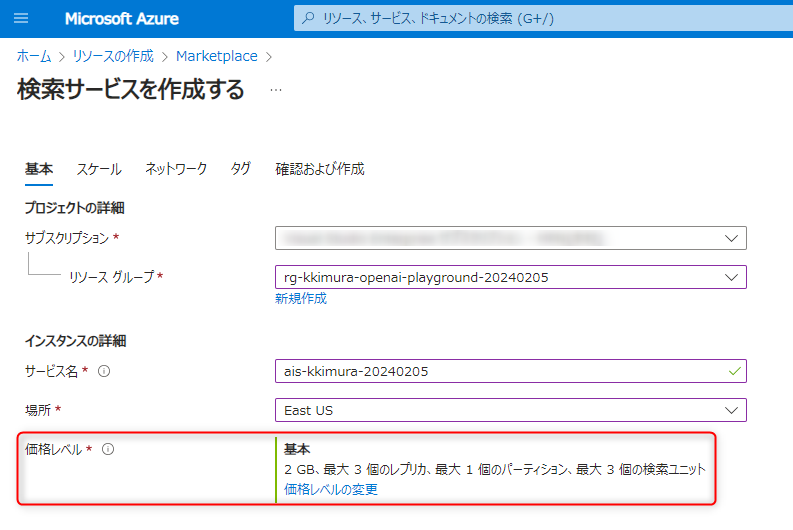This screenshot has width=793, height=530.
Task: Open the サブスクリプション dropdown
Action: [x=511, y=238]
